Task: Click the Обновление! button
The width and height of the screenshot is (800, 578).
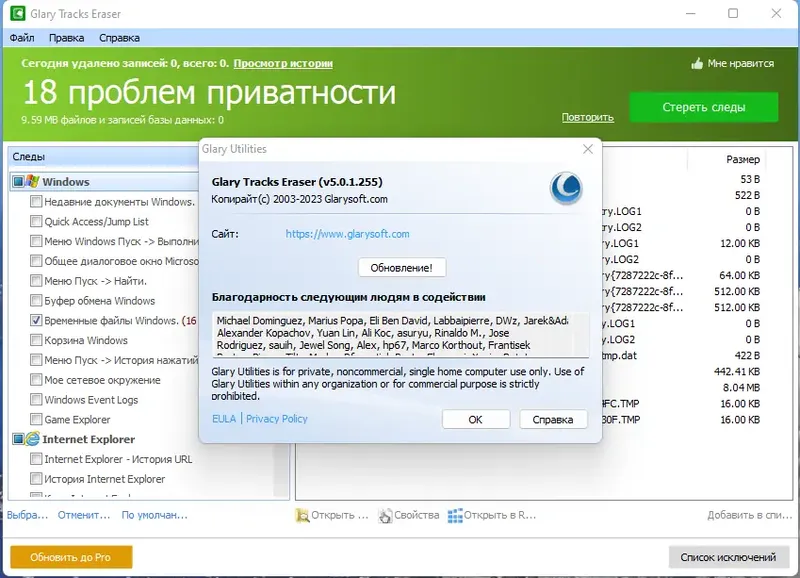Action: tap(402, 268)
